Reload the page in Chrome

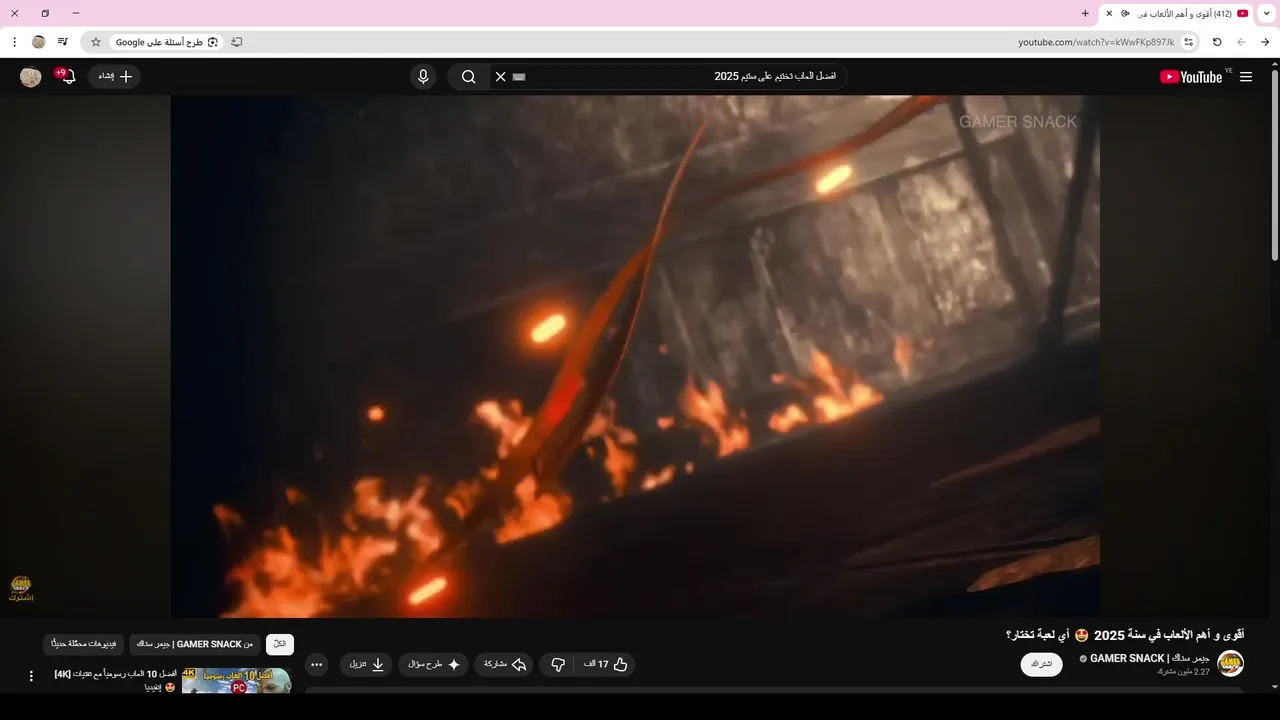click(x=1217, y=42)
